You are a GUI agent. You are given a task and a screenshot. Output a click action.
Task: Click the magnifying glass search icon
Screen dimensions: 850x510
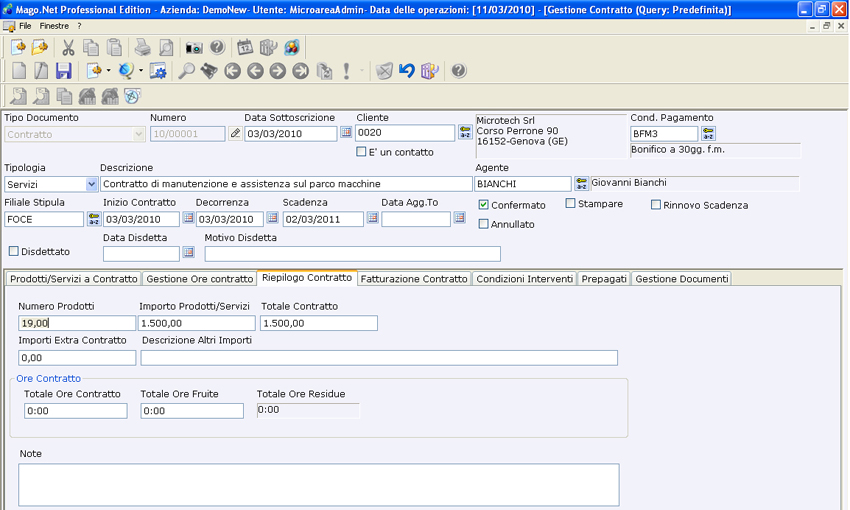[186, 70]
